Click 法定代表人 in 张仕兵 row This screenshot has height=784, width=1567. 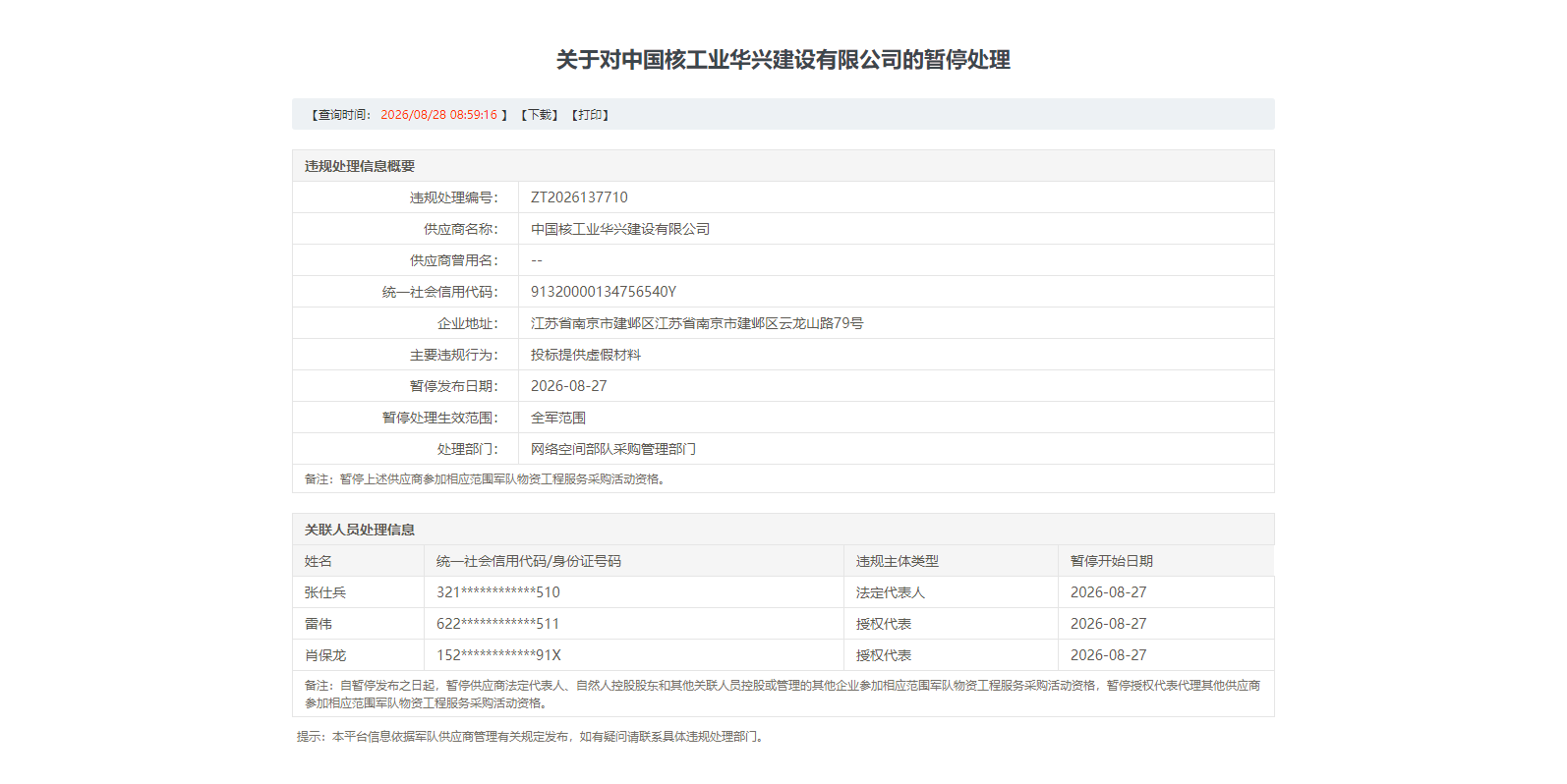[891, 592]
